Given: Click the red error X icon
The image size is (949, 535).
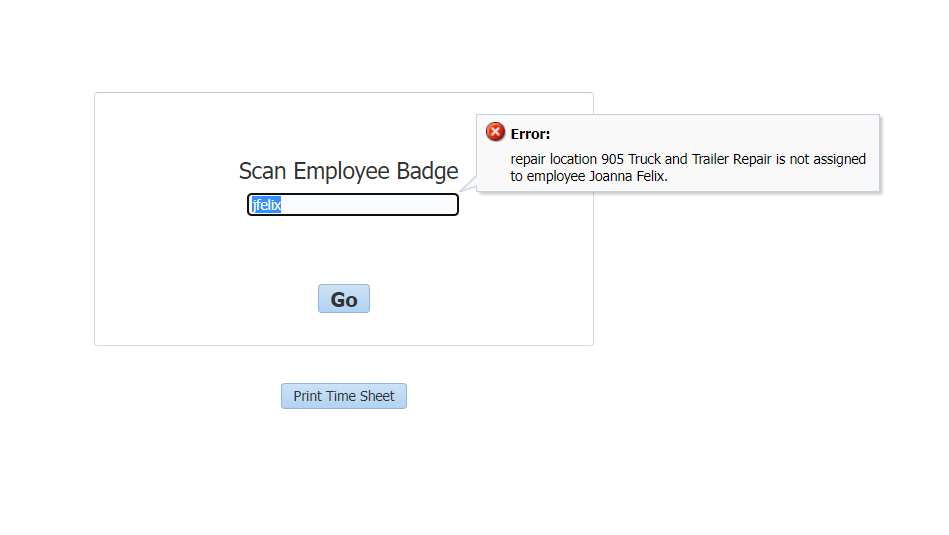Looking at the screenshot, I should pos(495,132).
